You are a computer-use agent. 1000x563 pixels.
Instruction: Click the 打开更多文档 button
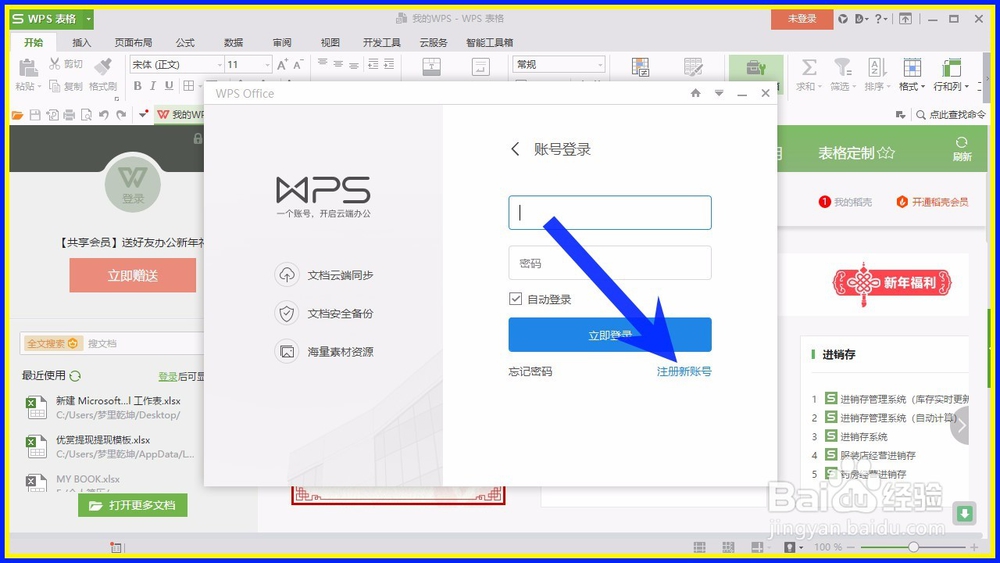click(133, 505)
